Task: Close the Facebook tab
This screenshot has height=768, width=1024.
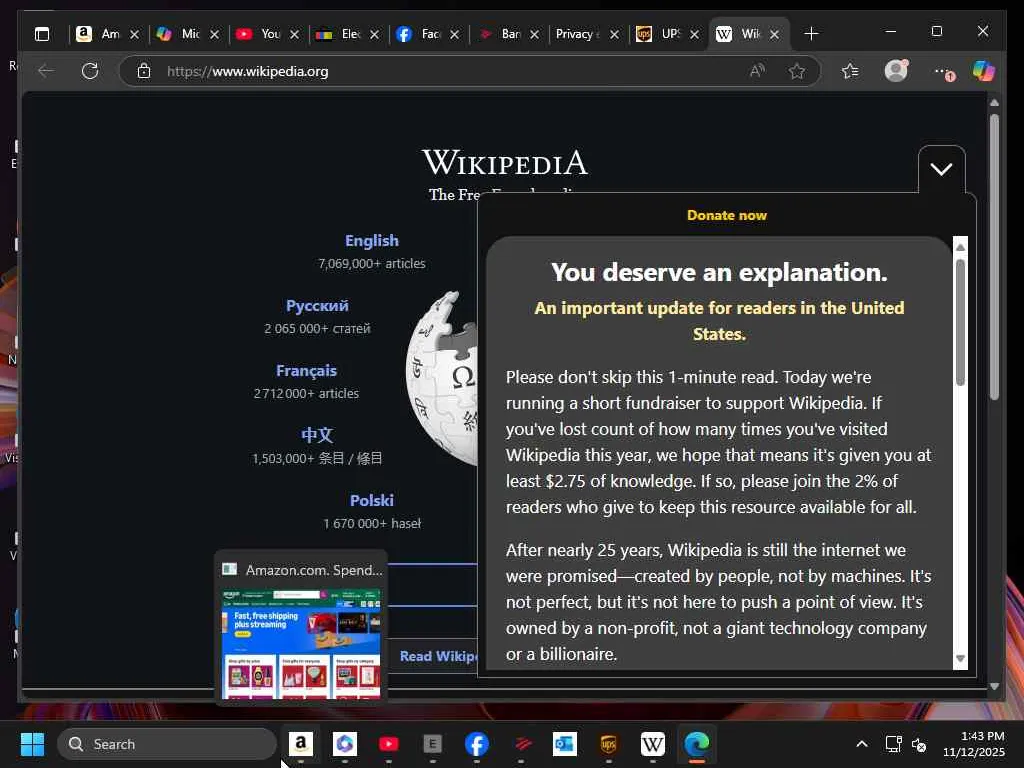Action: (x=455, y=34)
